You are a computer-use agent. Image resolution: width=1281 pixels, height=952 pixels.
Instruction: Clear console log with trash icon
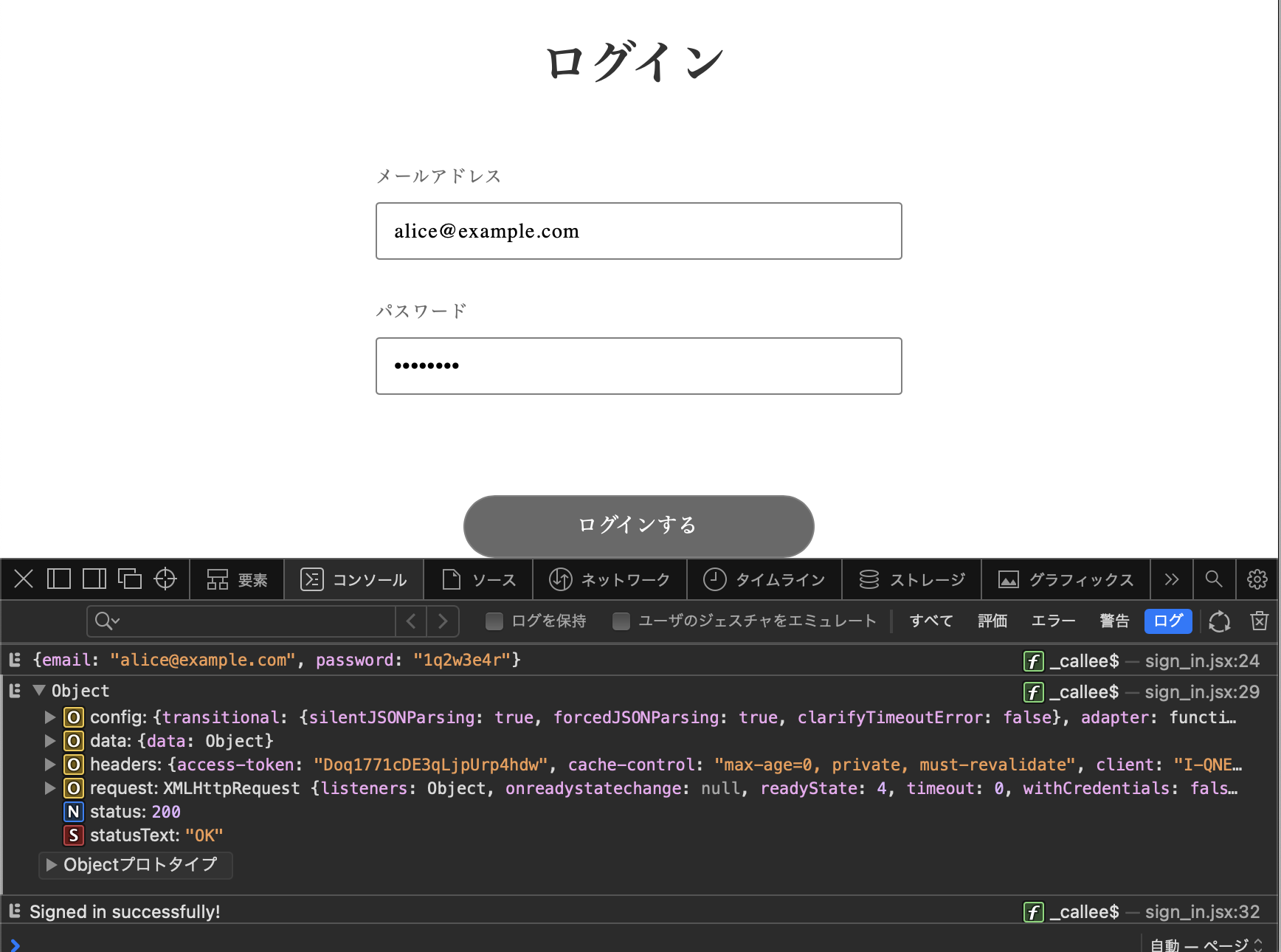(x=1259, y=621)
